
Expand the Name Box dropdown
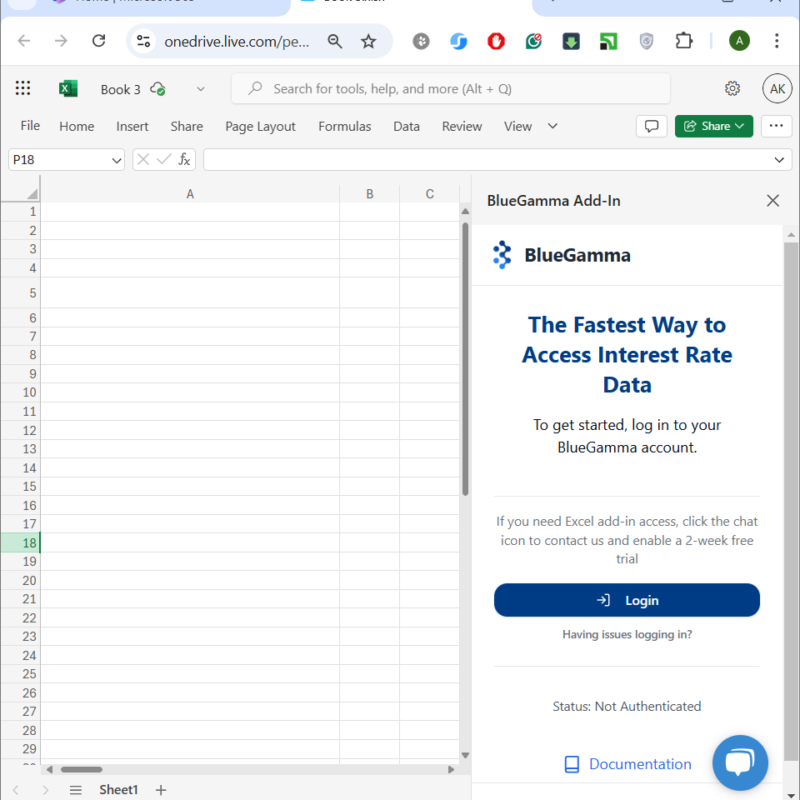(x=117, y=160)
